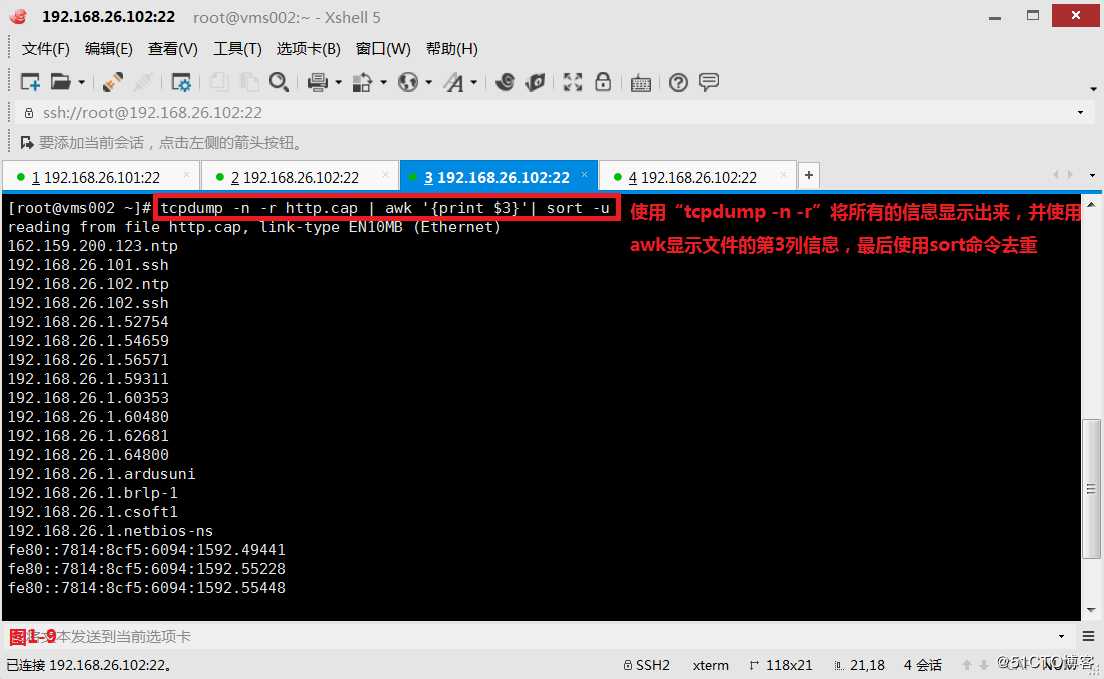Click the Open session folder icon
Viewport: 1104px width, 679px height.
coord(61,82)
